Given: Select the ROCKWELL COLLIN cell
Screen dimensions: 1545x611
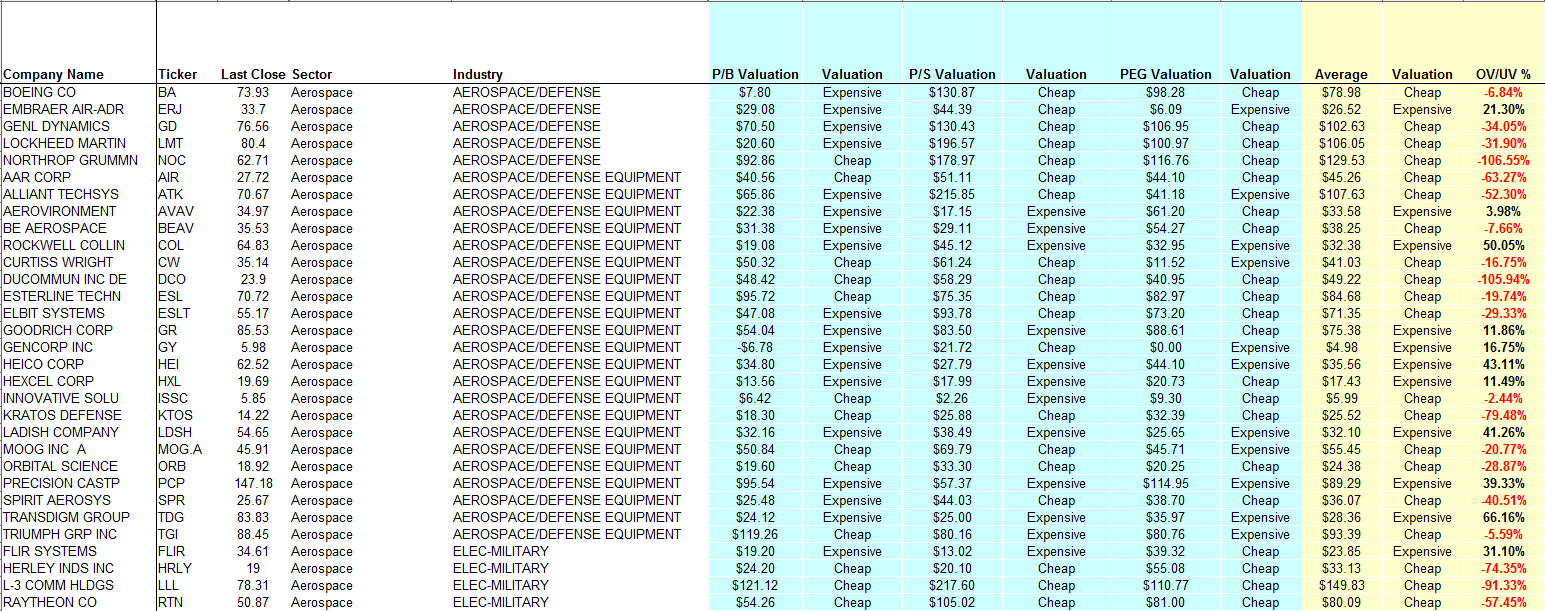Looking at the screenshot, I should point(64,245).
